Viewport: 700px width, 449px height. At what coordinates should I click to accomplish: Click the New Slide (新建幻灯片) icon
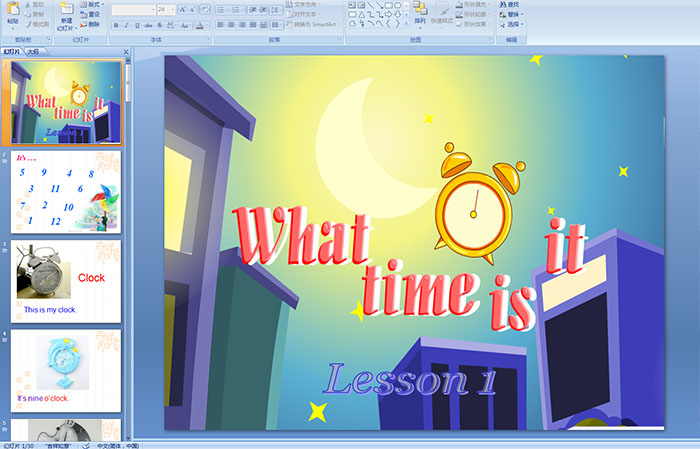(x=67, y=8)
